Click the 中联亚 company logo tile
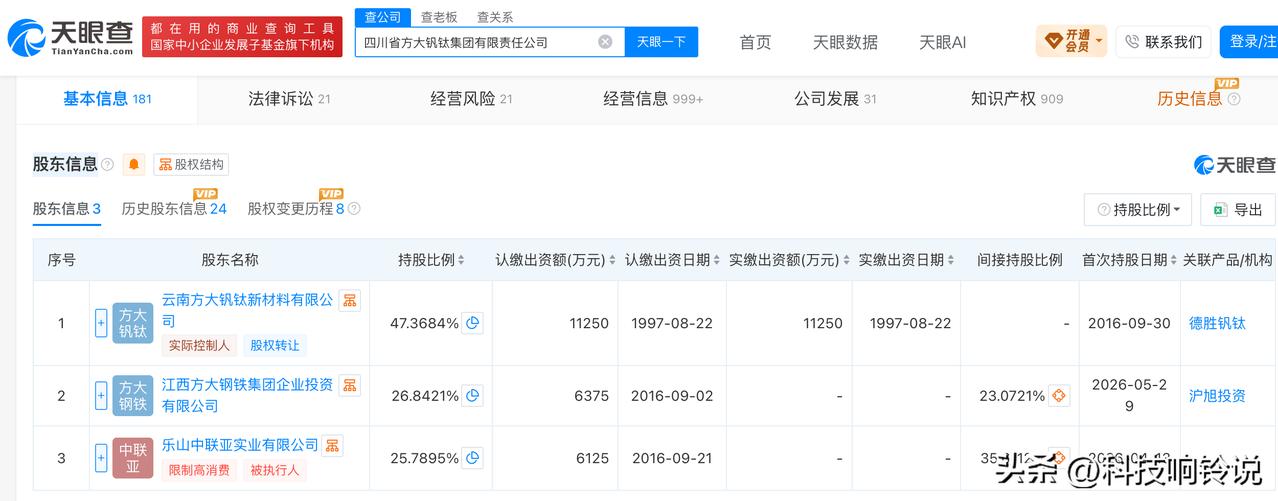The width and height of the screenshot is (1278, 501). 133,458
